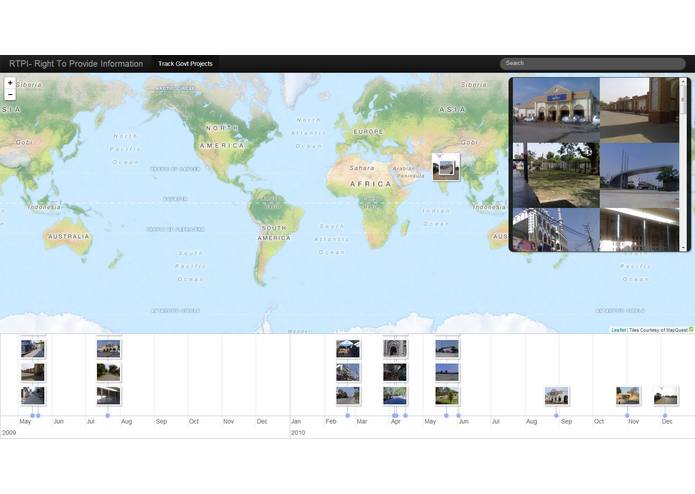
Task: Select top thumbnail in Apr 2010 timeline column
Action: [x=395, y=349]
